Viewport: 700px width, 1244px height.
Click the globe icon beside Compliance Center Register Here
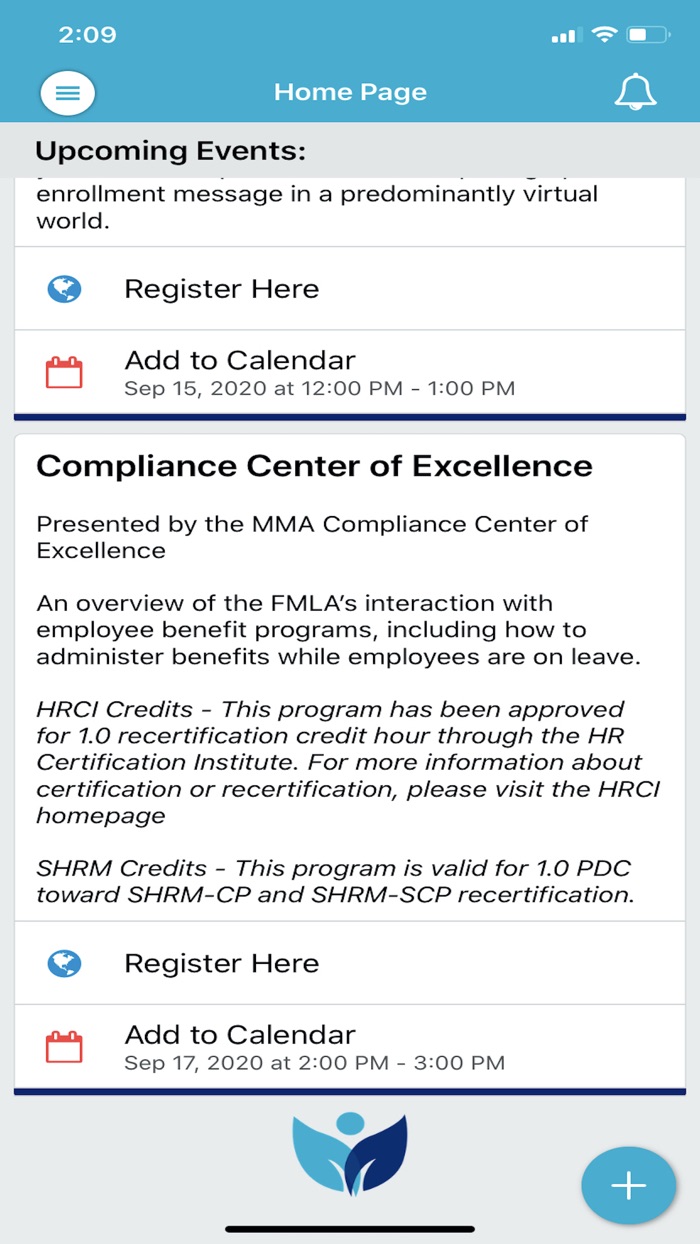coord(63,963)
